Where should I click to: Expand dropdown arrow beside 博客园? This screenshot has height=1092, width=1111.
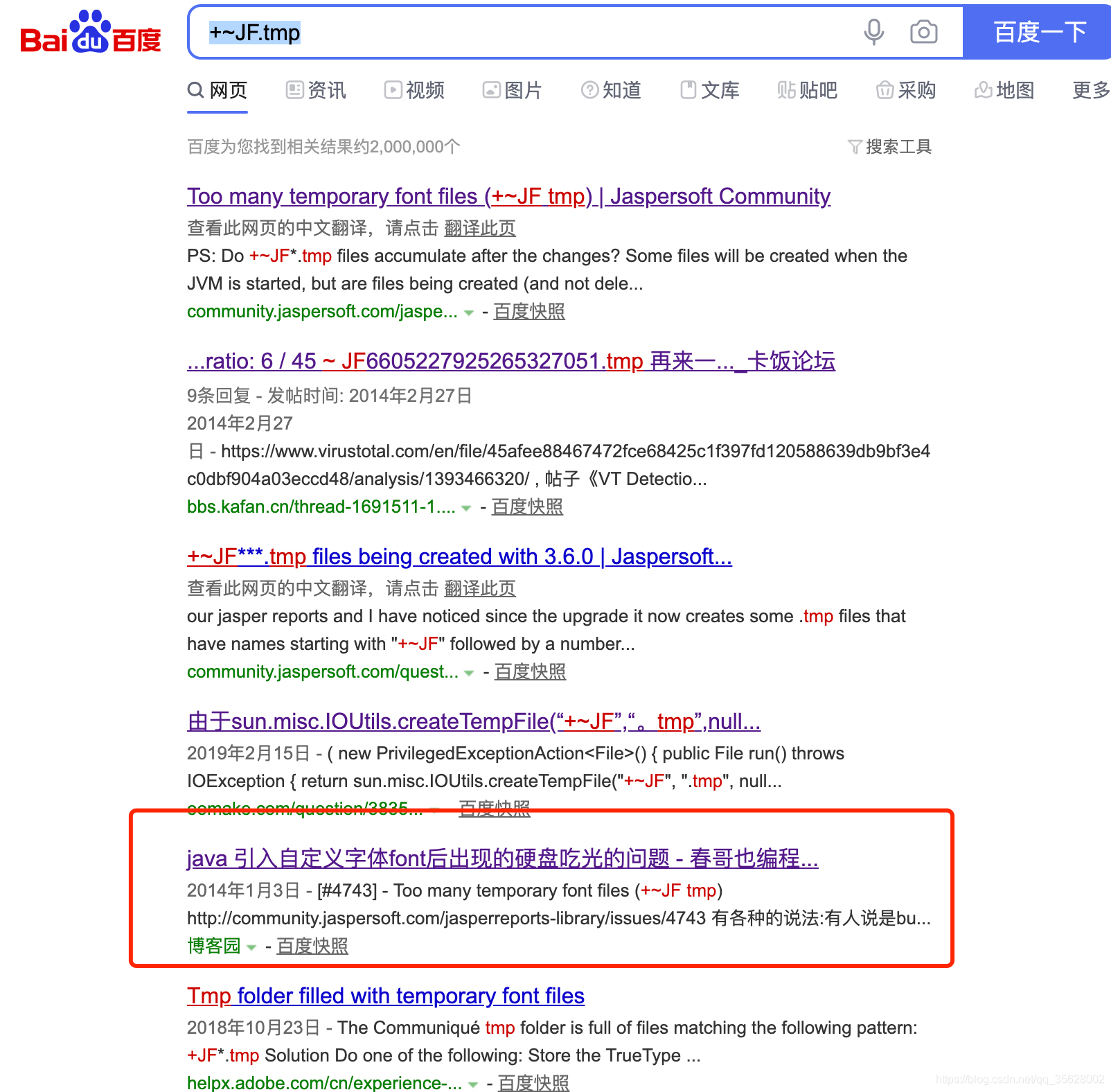[x=251, y=948]
